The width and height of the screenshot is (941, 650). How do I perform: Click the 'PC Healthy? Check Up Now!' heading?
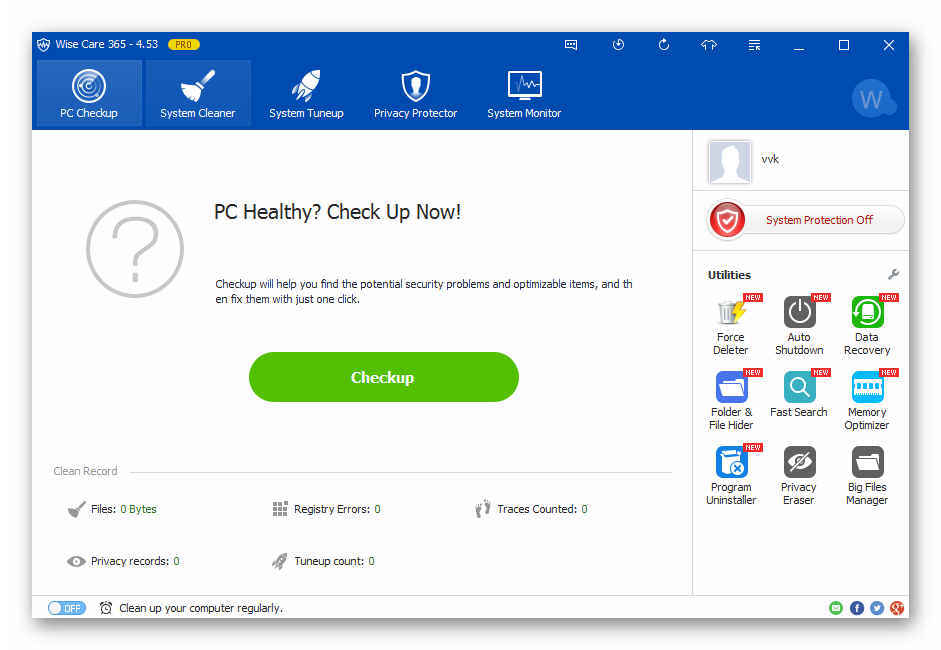click(x=337, y=212)
